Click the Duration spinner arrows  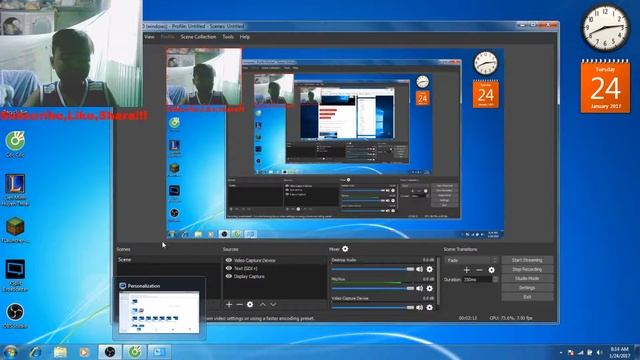tap(495, 280)
